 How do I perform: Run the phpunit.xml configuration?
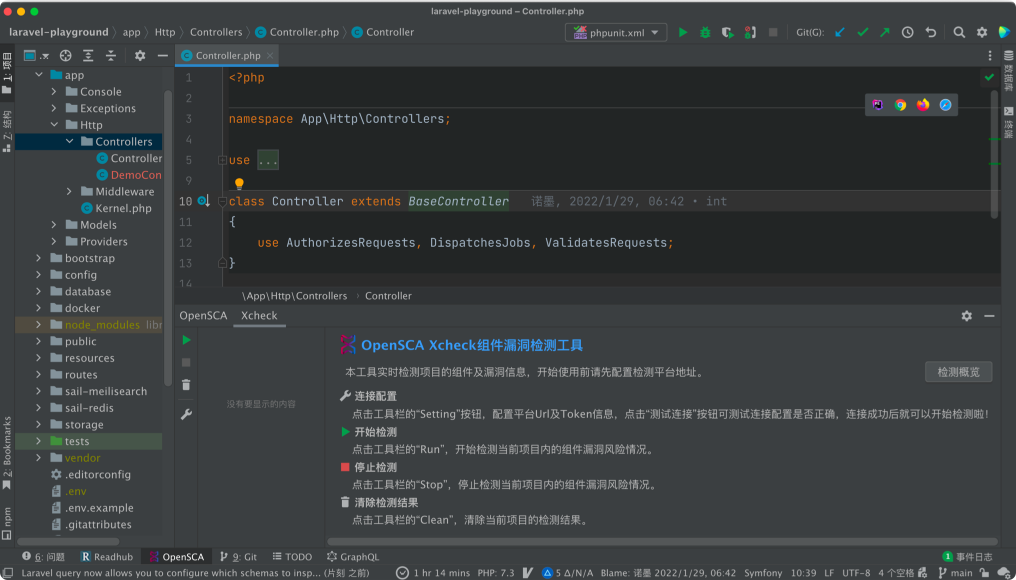tap(683, 32)
